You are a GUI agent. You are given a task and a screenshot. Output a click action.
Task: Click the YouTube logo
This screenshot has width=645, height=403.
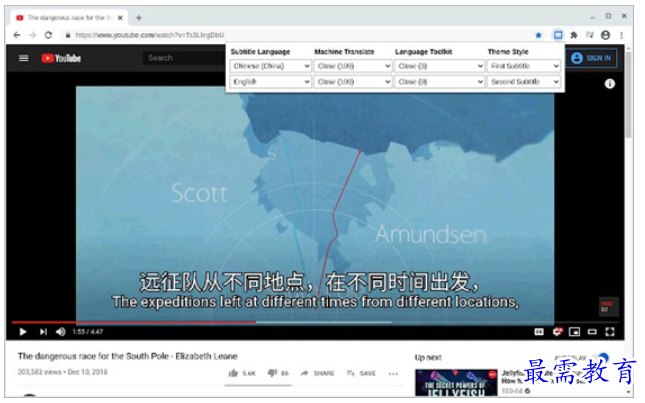tap(61, 58)
